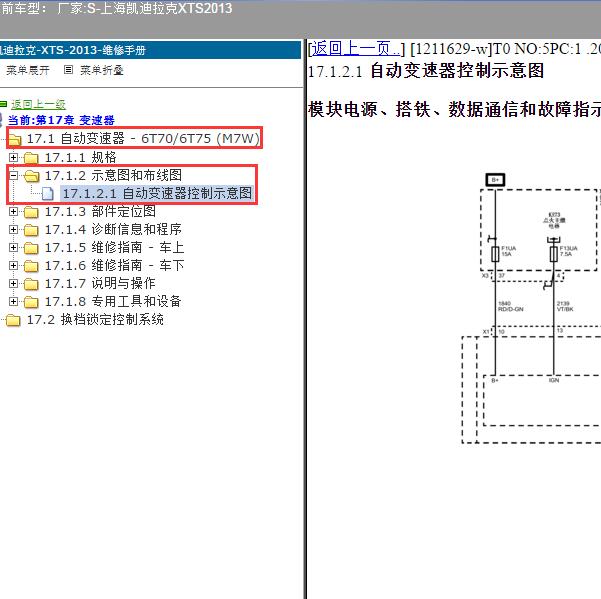This screenshot has width=601, height=599.
Task: Click the 返回上一页 link
Action: click(355, 49)
